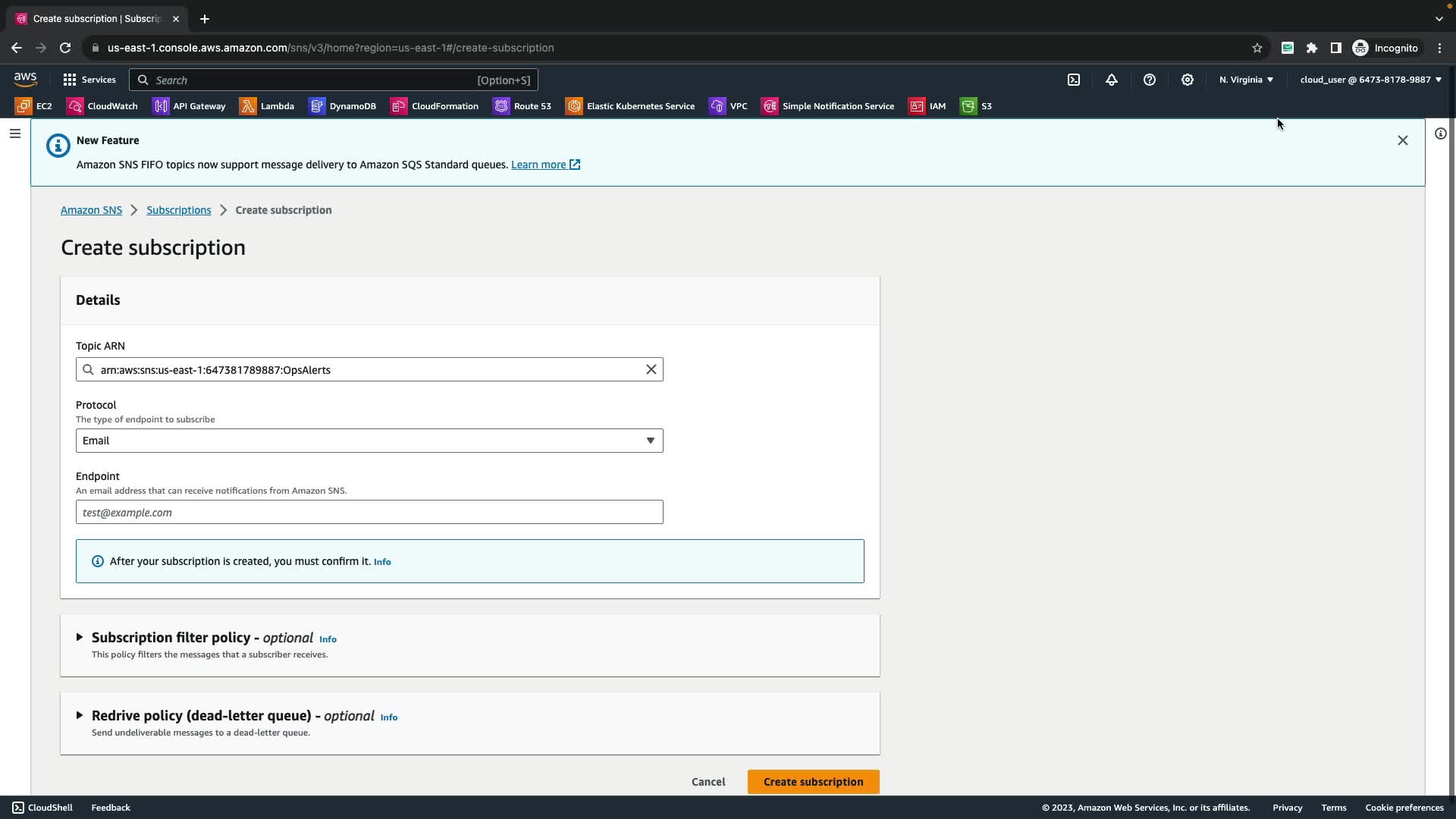1456x819 pixels.
Task: Open the Route 53 service shortcut
Action: (522, 106)
